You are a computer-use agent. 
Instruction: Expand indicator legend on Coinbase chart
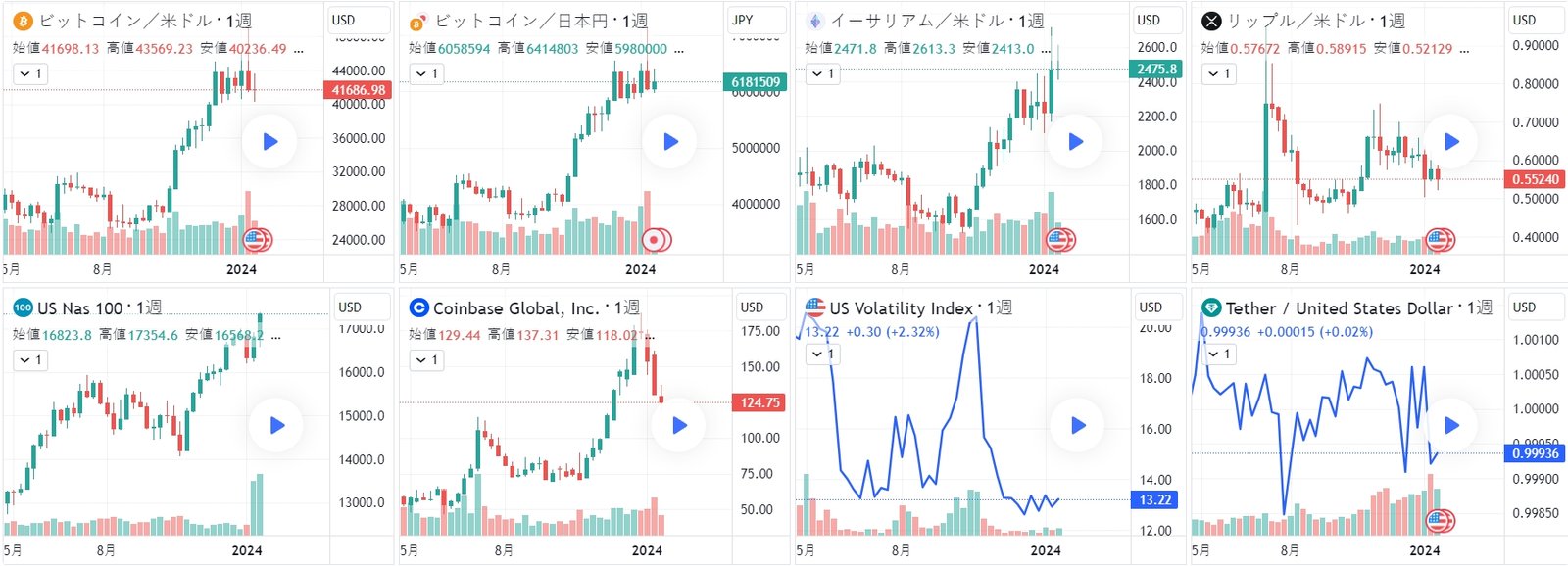(x=427, y=360)
